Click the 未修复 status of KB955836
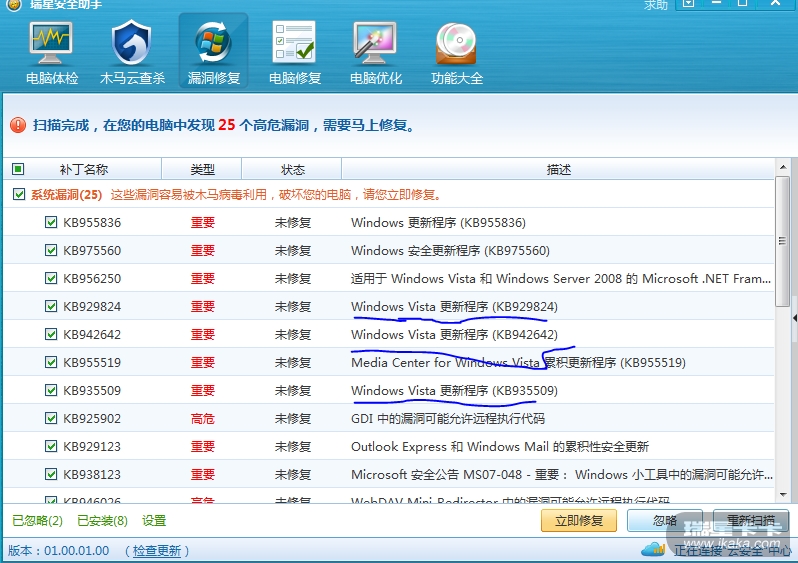Screen dimensions: 798x563 coord(293,222)
